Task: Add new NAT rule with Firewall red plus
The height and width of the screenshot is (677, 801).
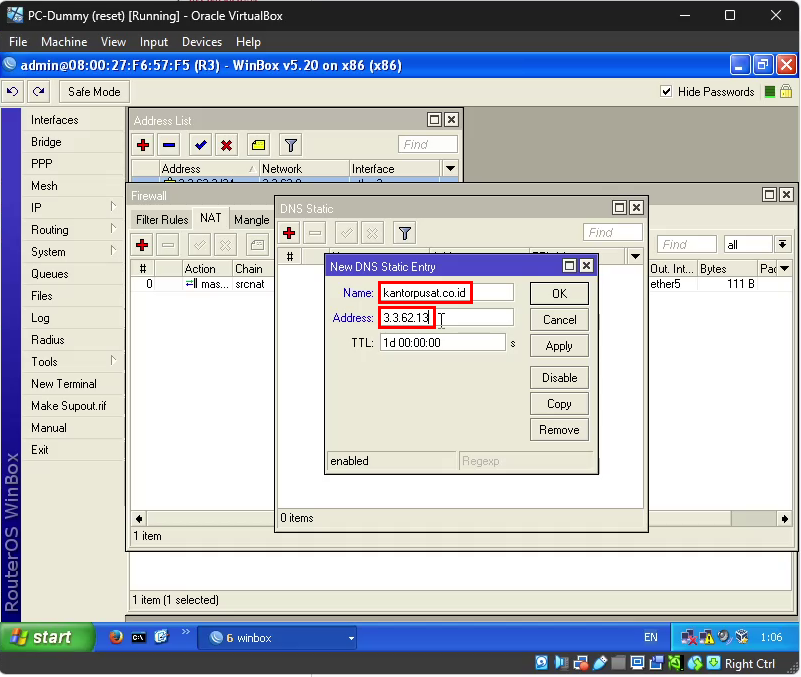Action: point(142,245)
